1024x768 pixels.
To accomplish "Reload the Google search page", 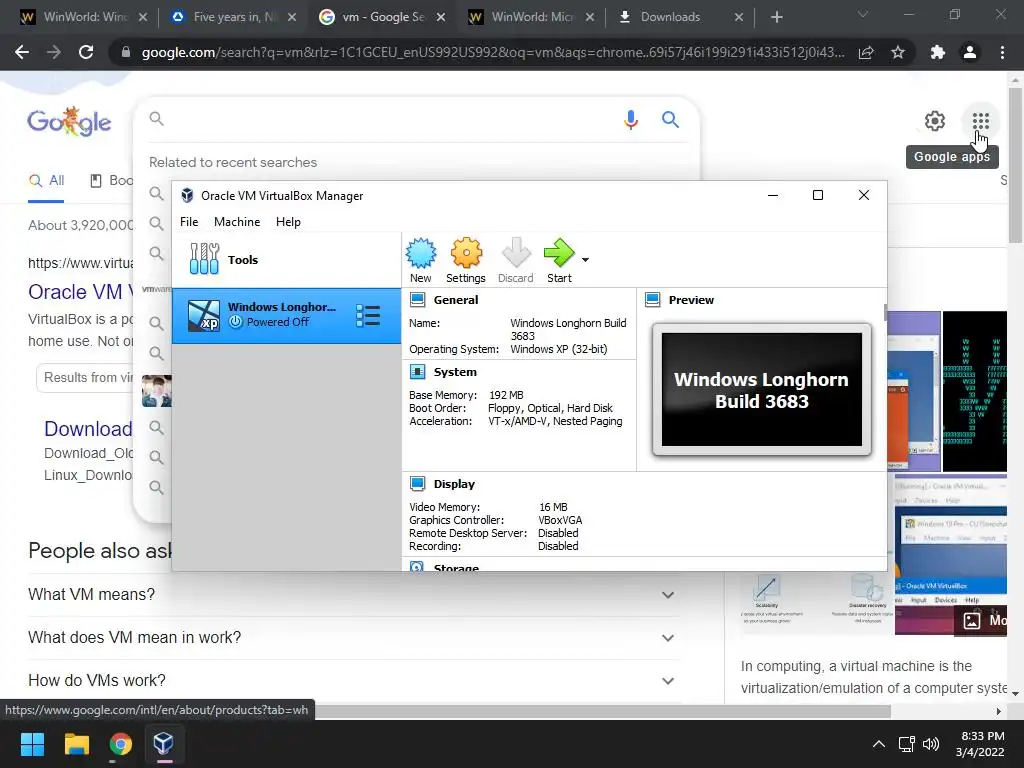I will point(86,52).
